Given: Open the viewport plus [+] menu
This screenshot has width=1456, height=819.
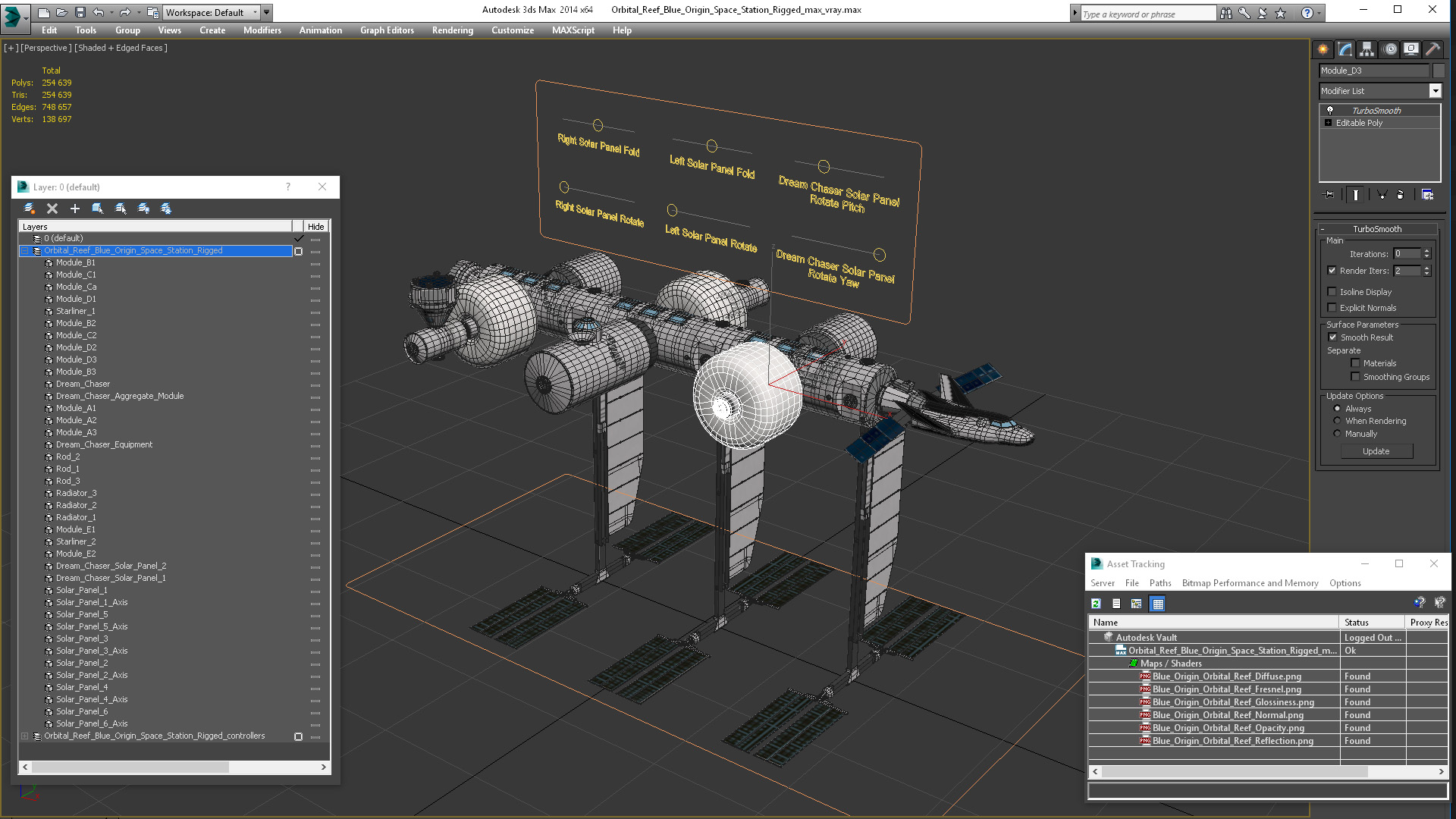Looking at the screenshot, I should pyautogui.click(x=11, y=48).
